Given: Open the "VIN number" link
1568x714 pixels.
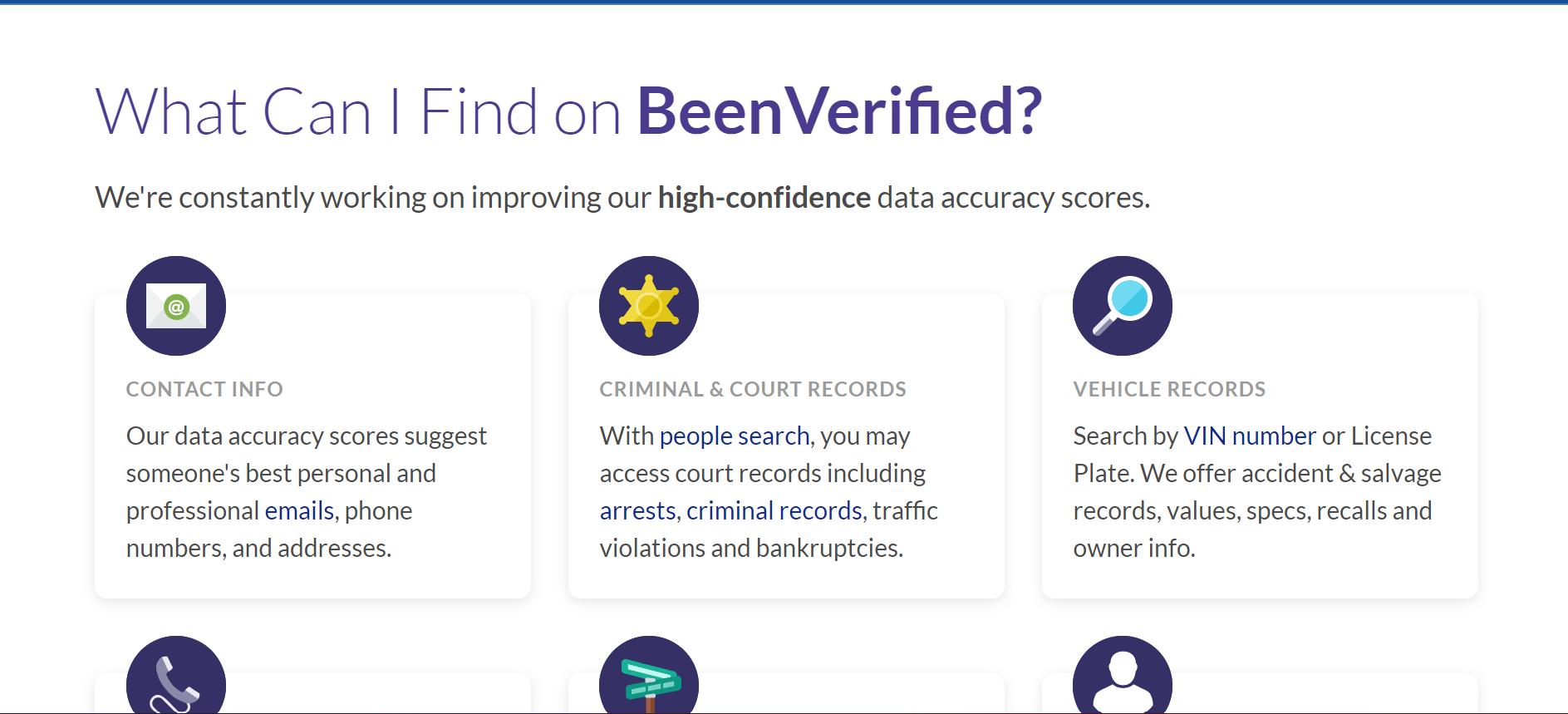Looking at the screenshot, I should [x=1250, y=436].
